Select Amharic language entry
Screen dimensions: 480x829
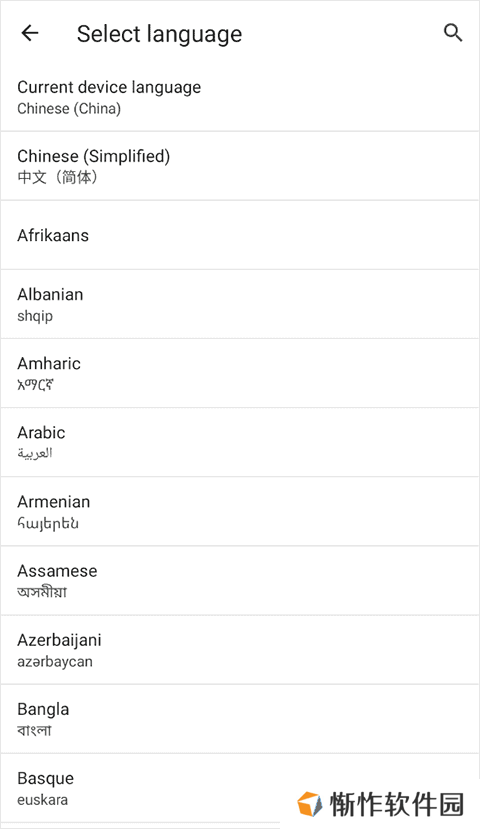(240, 374)
